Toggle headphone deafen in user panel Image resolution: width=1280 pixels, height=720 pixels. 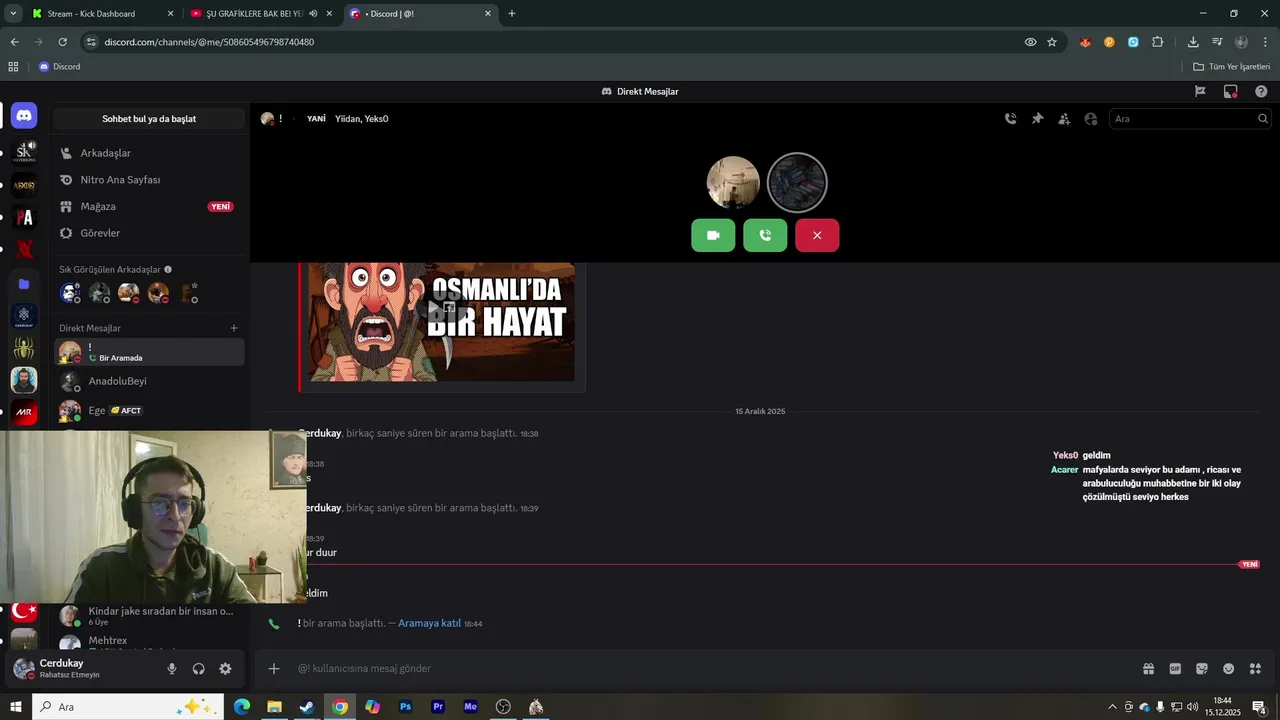click(x=199, y=669)
